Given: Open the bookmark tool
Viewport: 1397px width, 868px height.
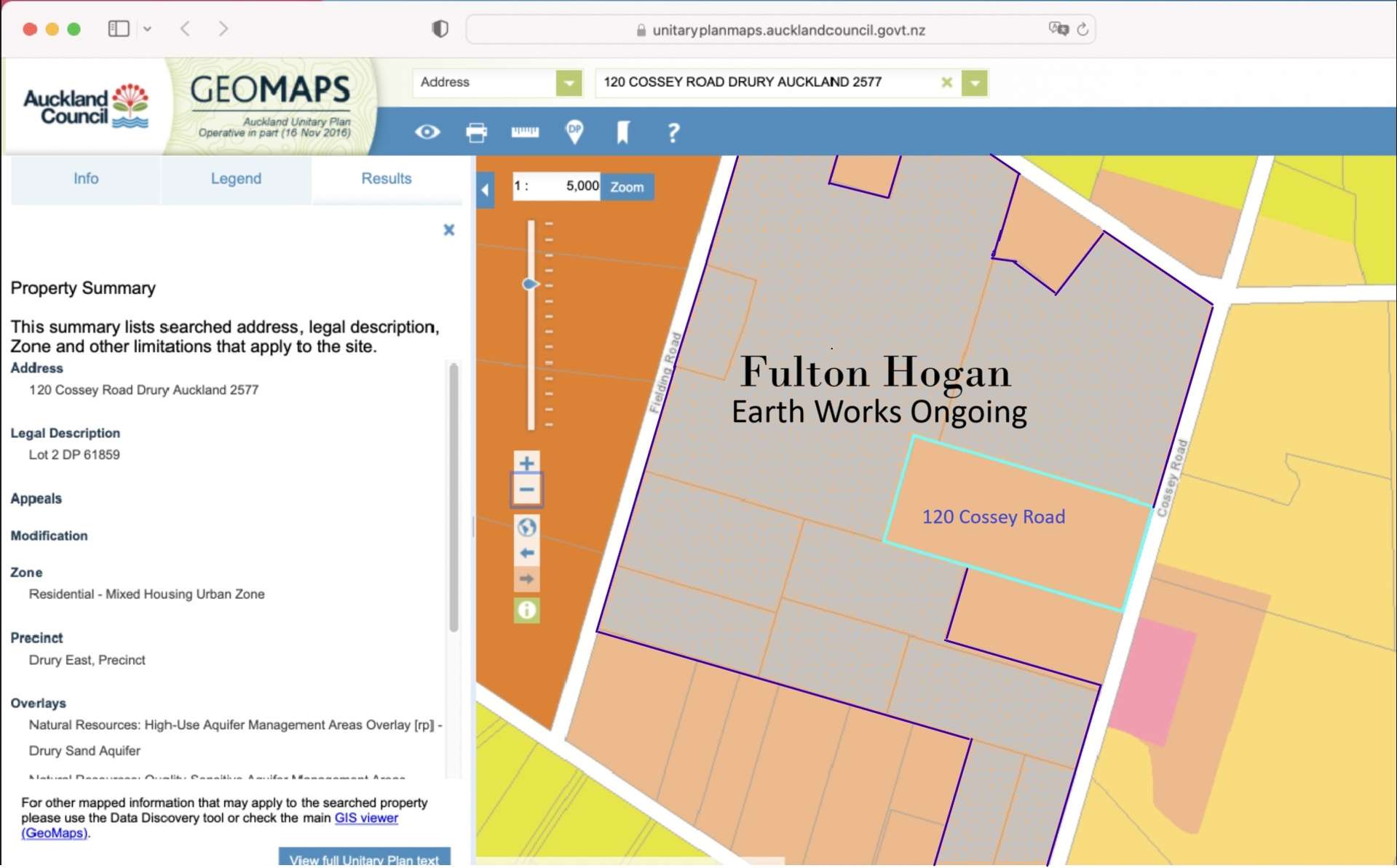Looking at the screenshot, I should pyautogui.click(x=623, y=132).
